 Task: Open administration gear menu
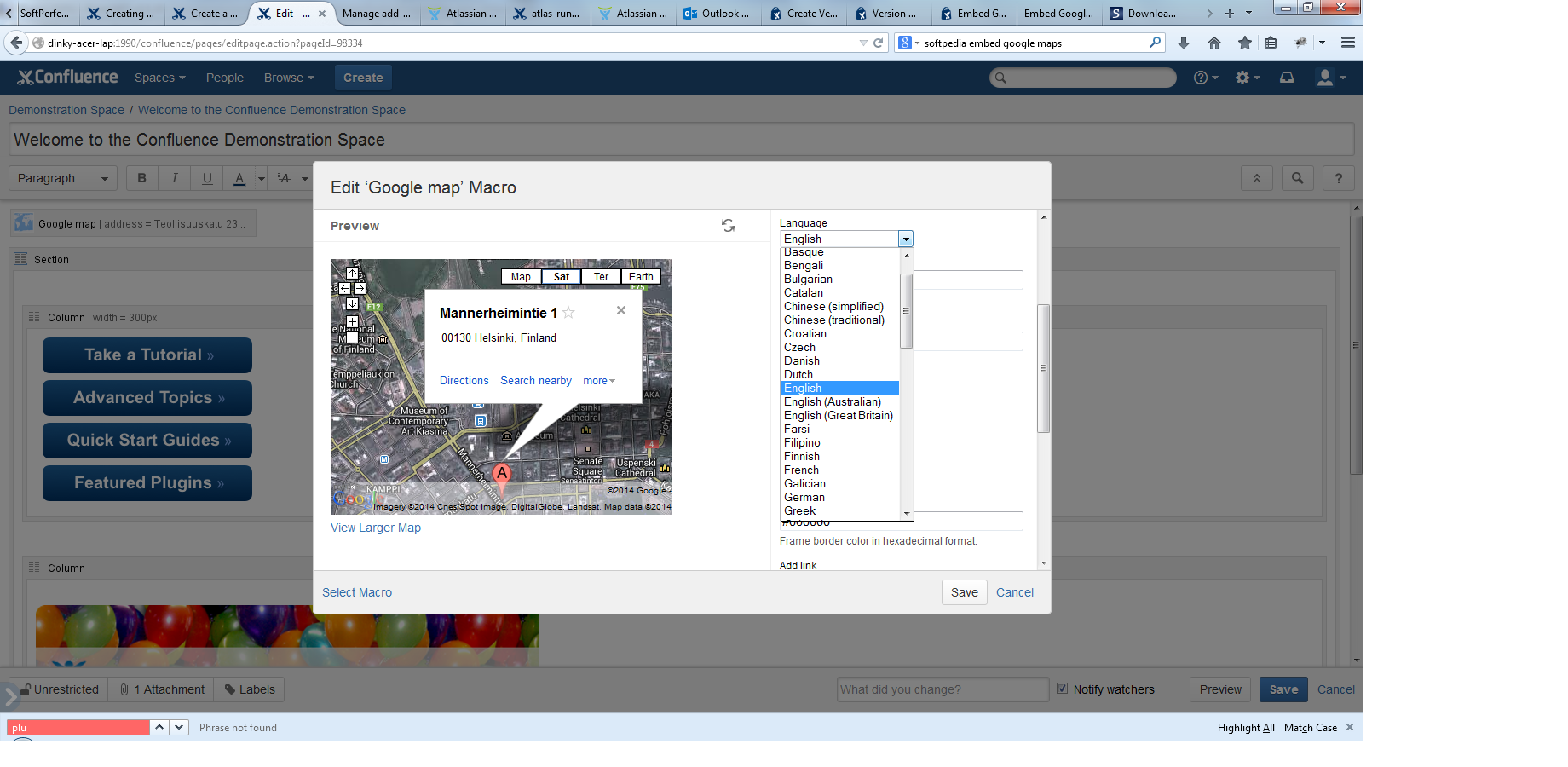(1247, 78)
